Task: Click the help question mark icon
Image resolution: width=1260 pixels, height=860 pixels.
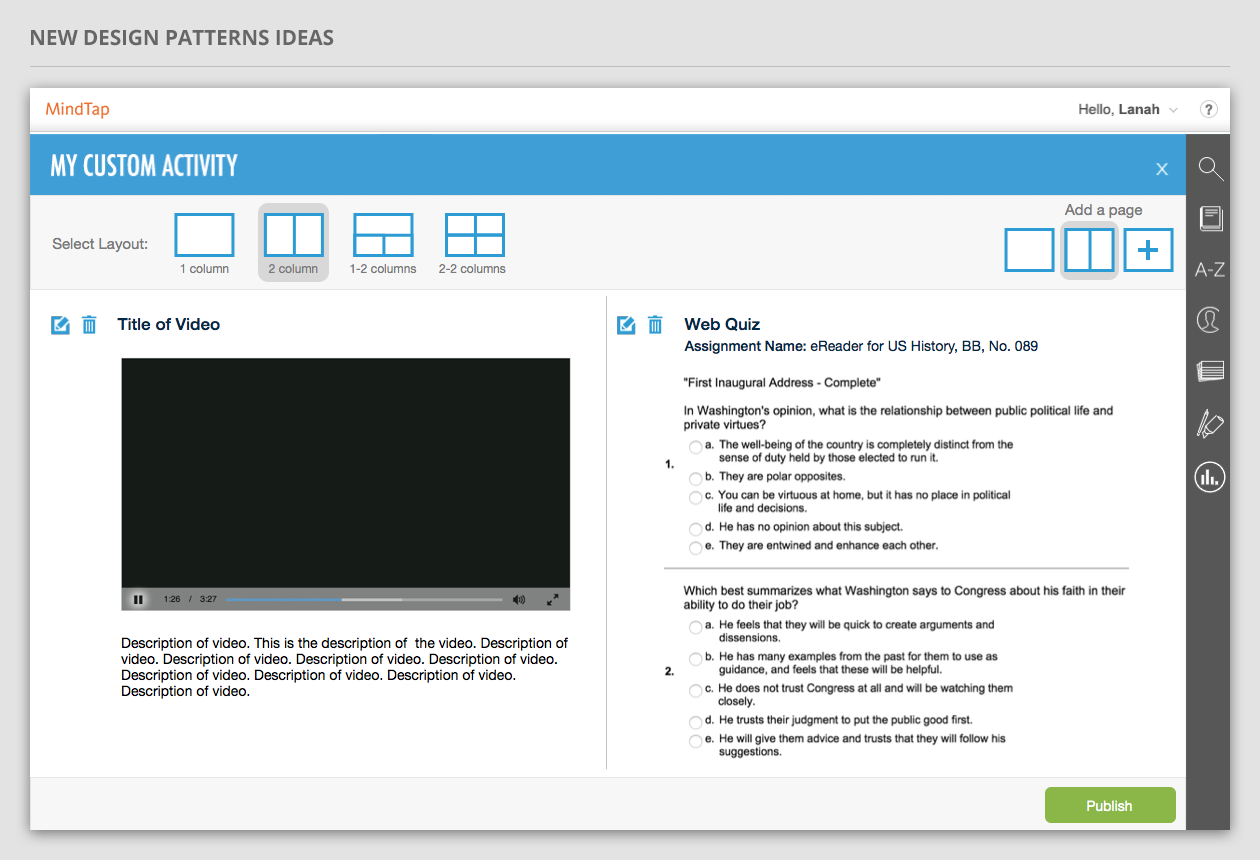Action: [x=1208, y=110]
